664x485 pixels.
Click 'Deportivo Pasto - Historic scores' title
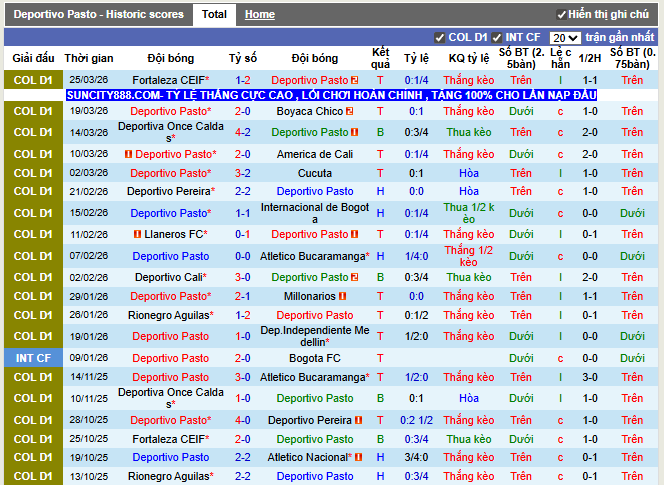tap(99, 14)
